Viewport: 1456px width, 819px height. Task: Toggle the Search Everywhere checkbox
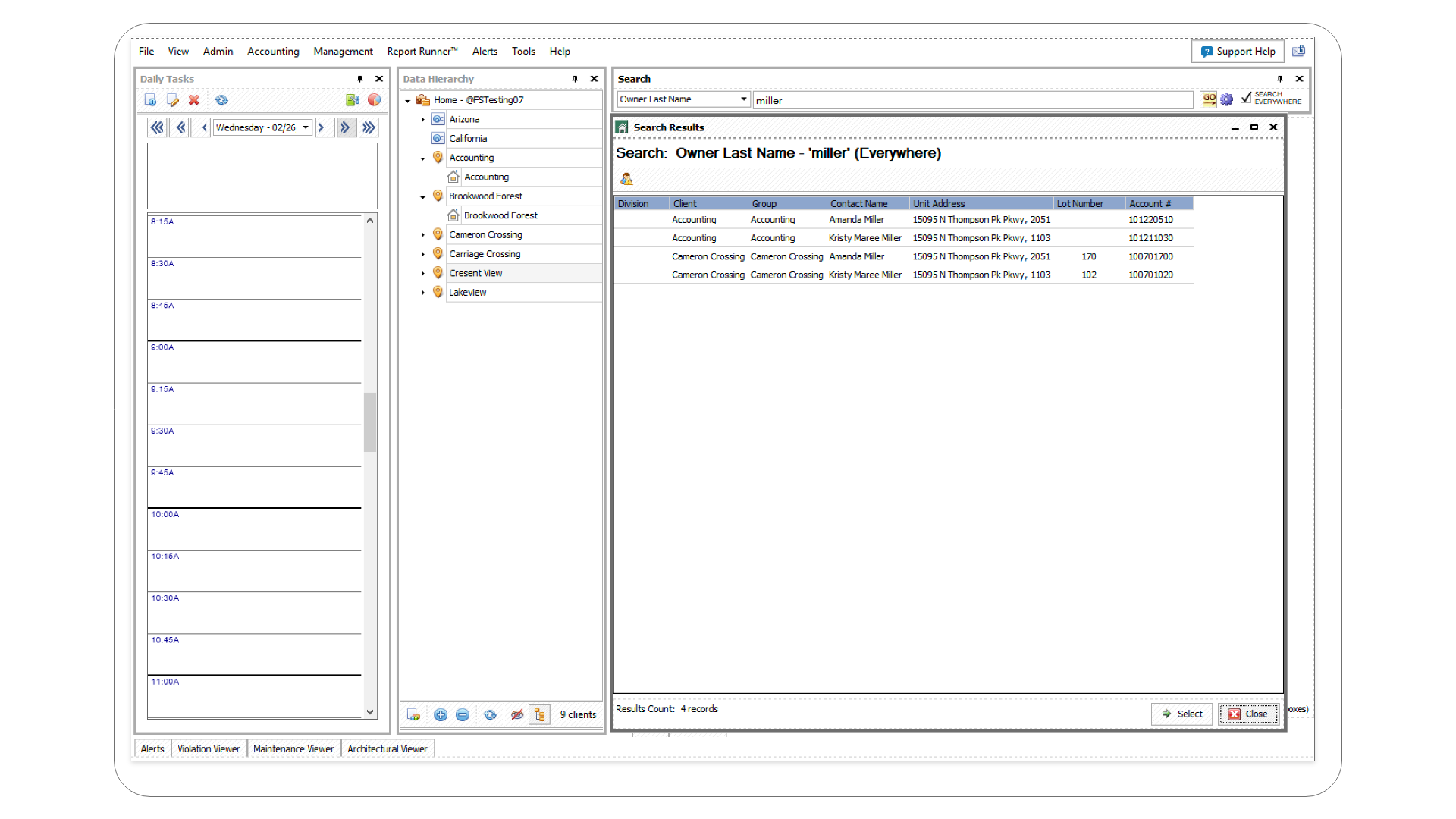[1246, 98]
